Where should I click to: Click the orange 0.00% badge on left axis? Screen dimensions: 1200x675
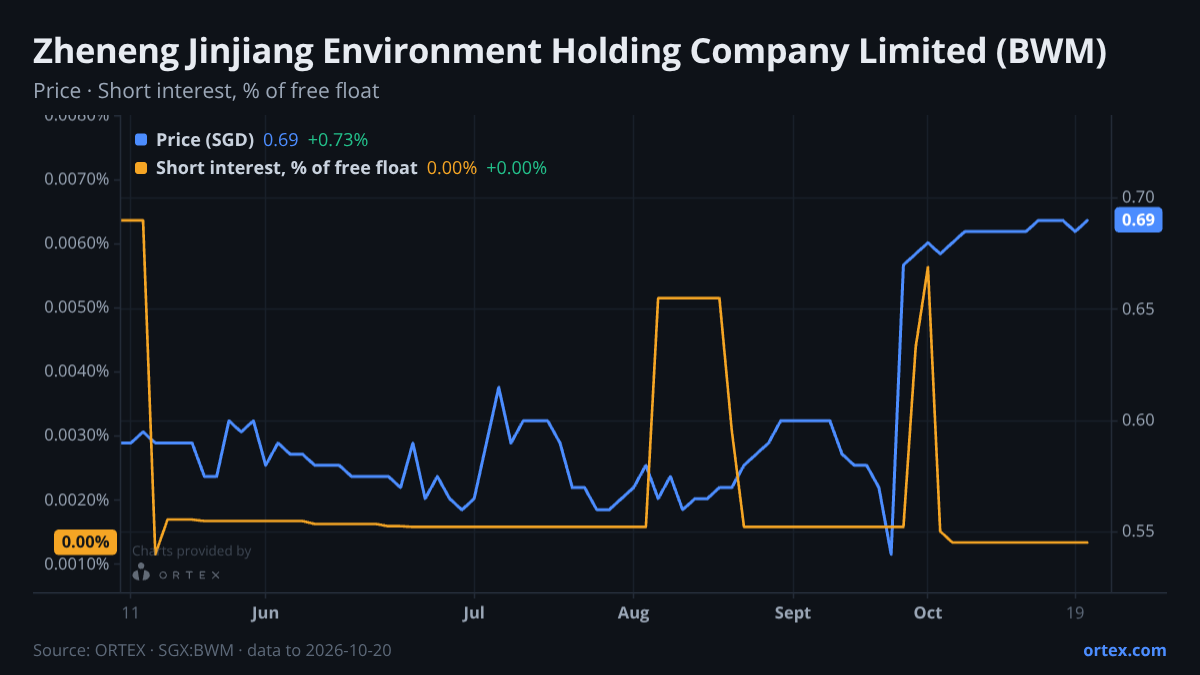tap(85, 543)
